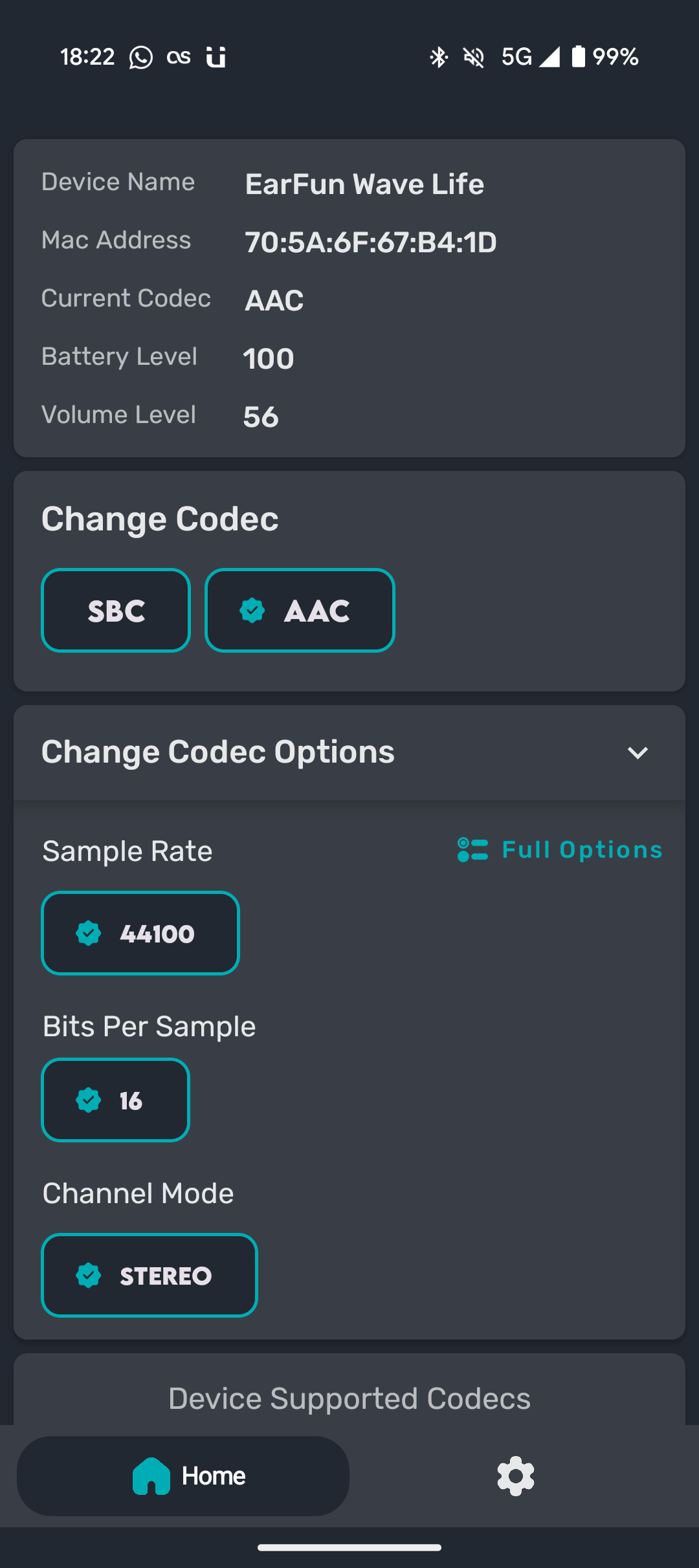The height and width of the screenshot is (1568, 699).
Task: Select STEREO channel mode
Action: coord(150,1275)
